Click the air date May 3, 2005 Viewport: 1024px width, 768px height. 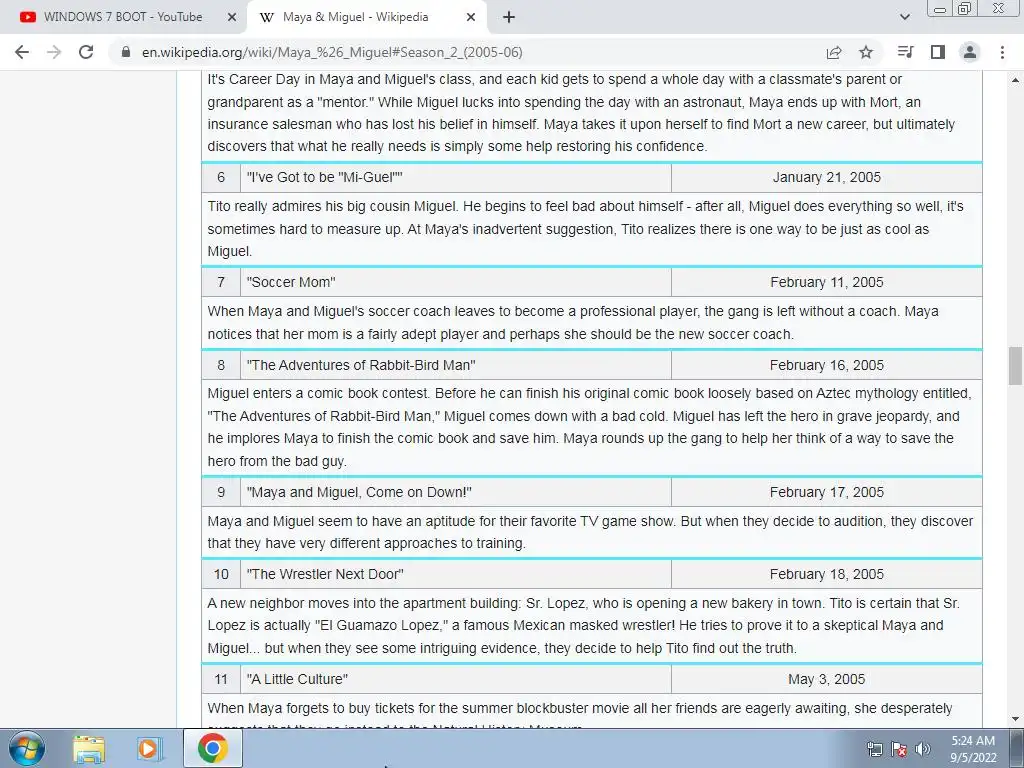click(x=827, y=679)
